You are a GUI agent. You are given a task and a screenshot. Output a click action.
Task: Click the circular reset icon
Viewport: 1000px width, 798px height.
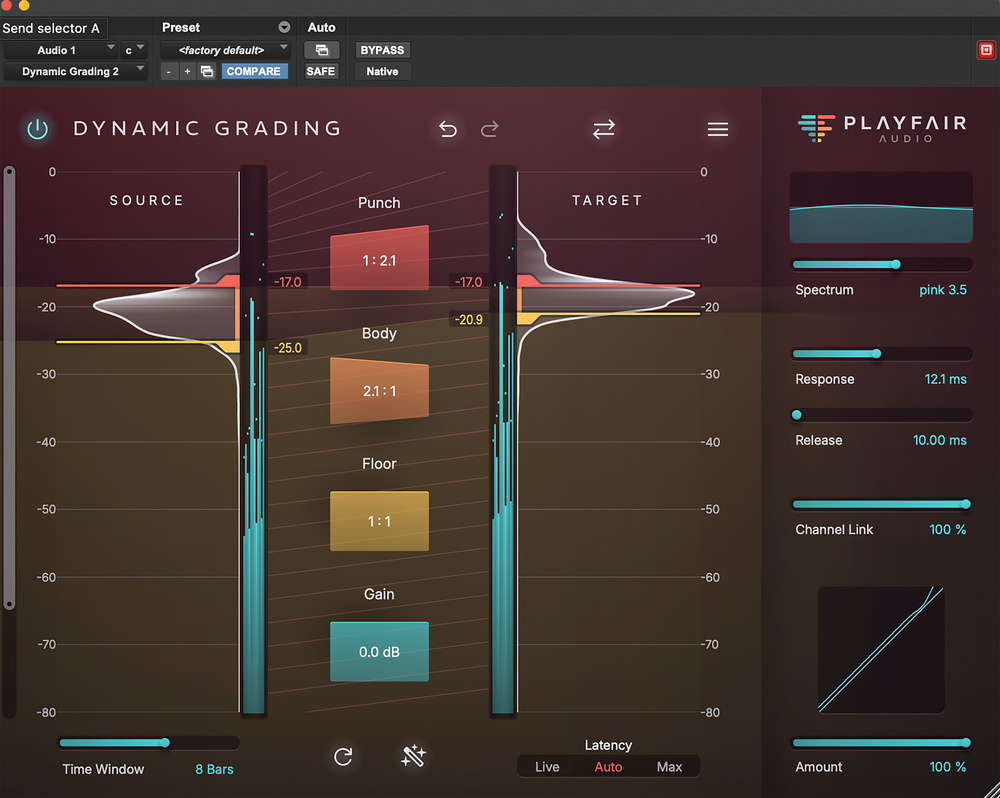point(343,756)
